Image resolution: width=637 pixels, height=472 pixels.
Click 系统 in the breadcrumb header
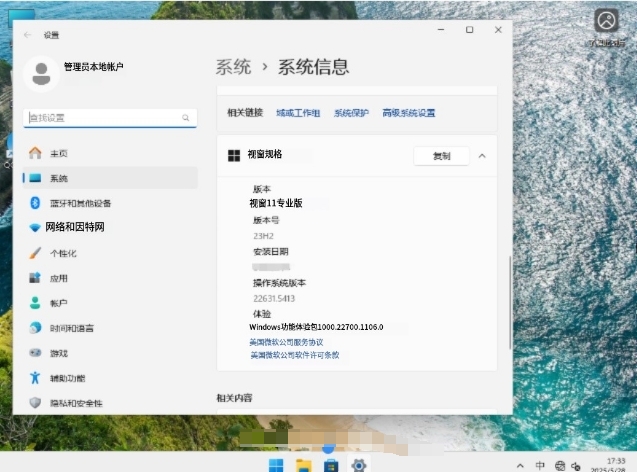(x=233, y=67)
